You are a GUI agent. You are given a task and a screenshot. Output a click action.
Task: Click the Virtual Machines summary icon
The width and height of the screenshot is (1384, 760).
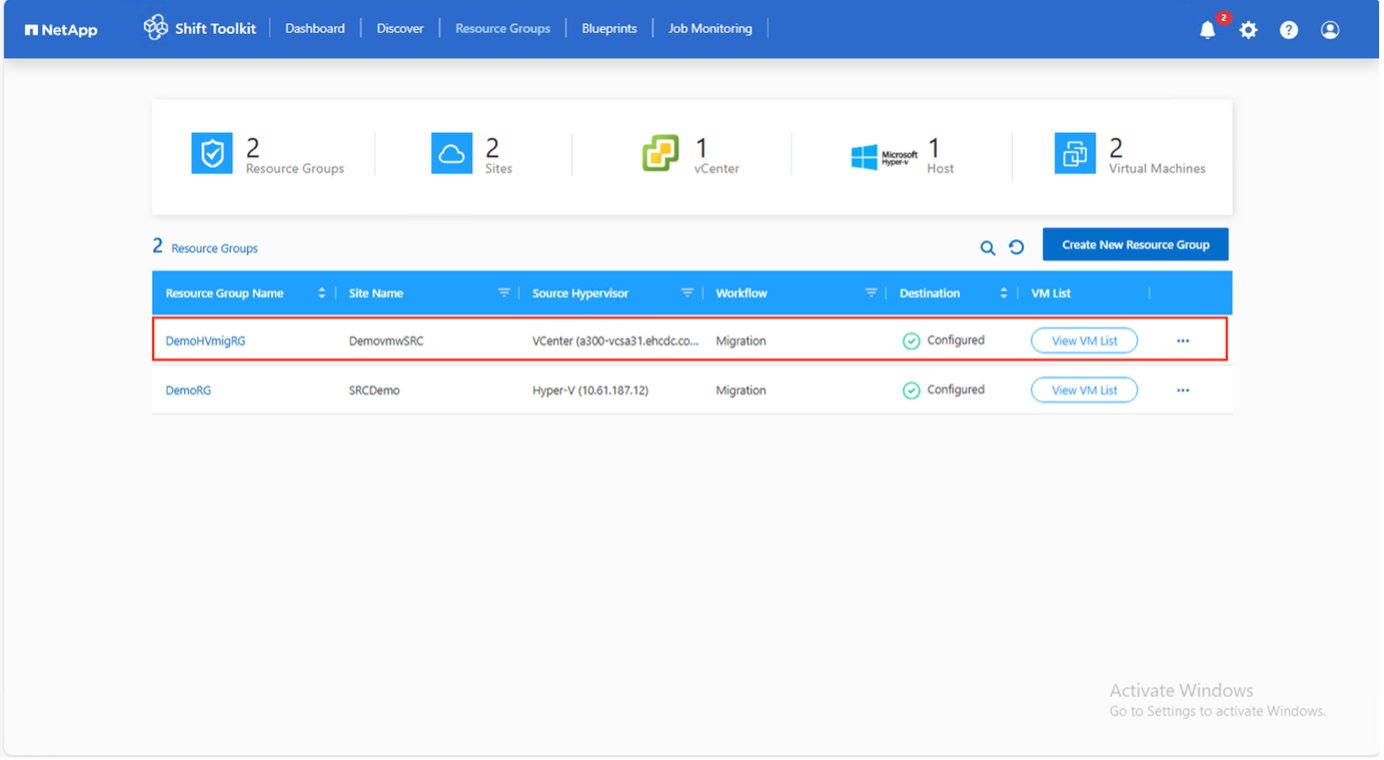pos(1075,154)
